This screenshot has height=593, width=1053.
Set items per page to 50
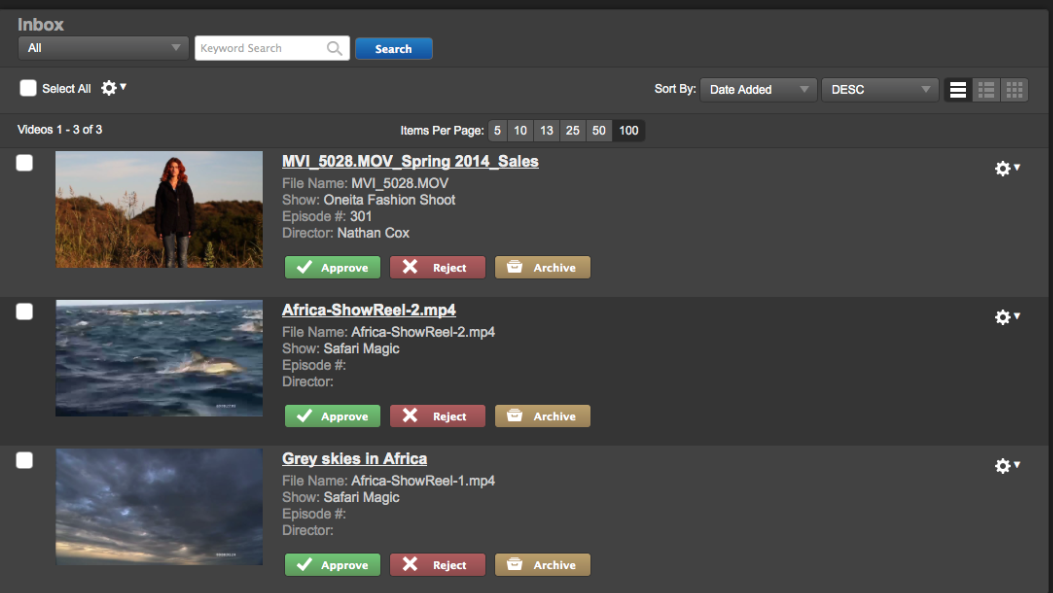(x=598, y=131)
